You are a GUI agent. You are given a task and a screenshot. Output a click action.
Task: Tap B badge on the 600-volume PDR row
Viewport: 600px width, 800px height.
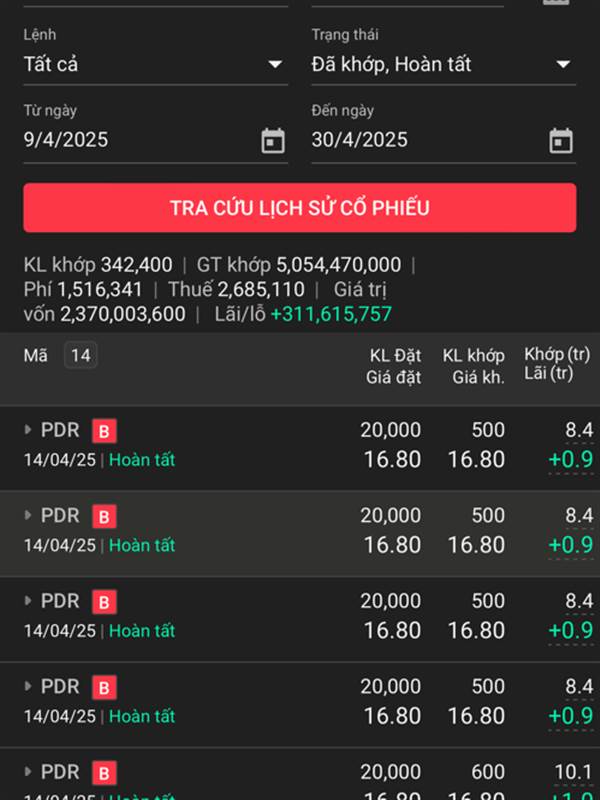(105, 773)
